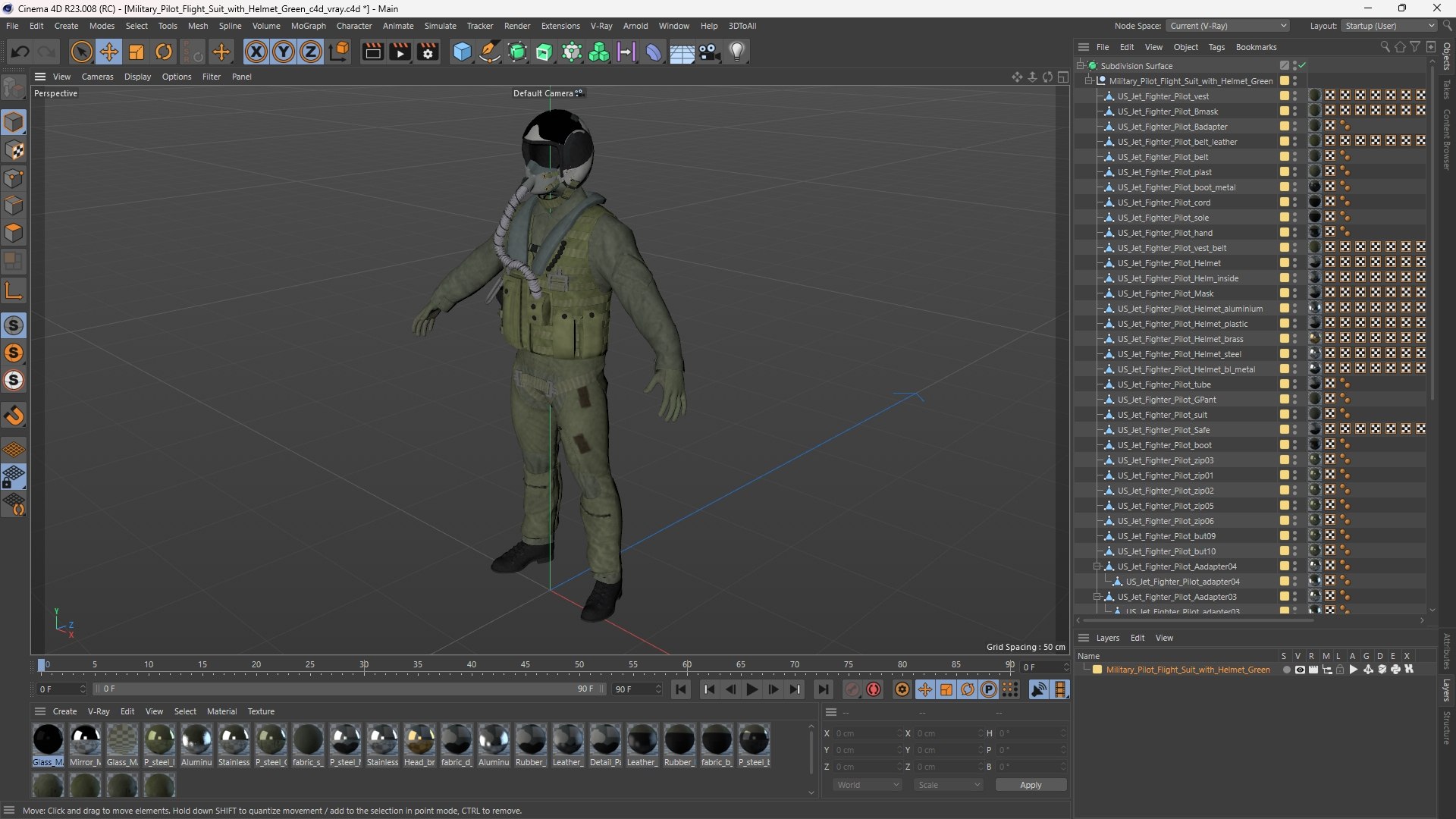Open the Simulate menu

point(440,26)
